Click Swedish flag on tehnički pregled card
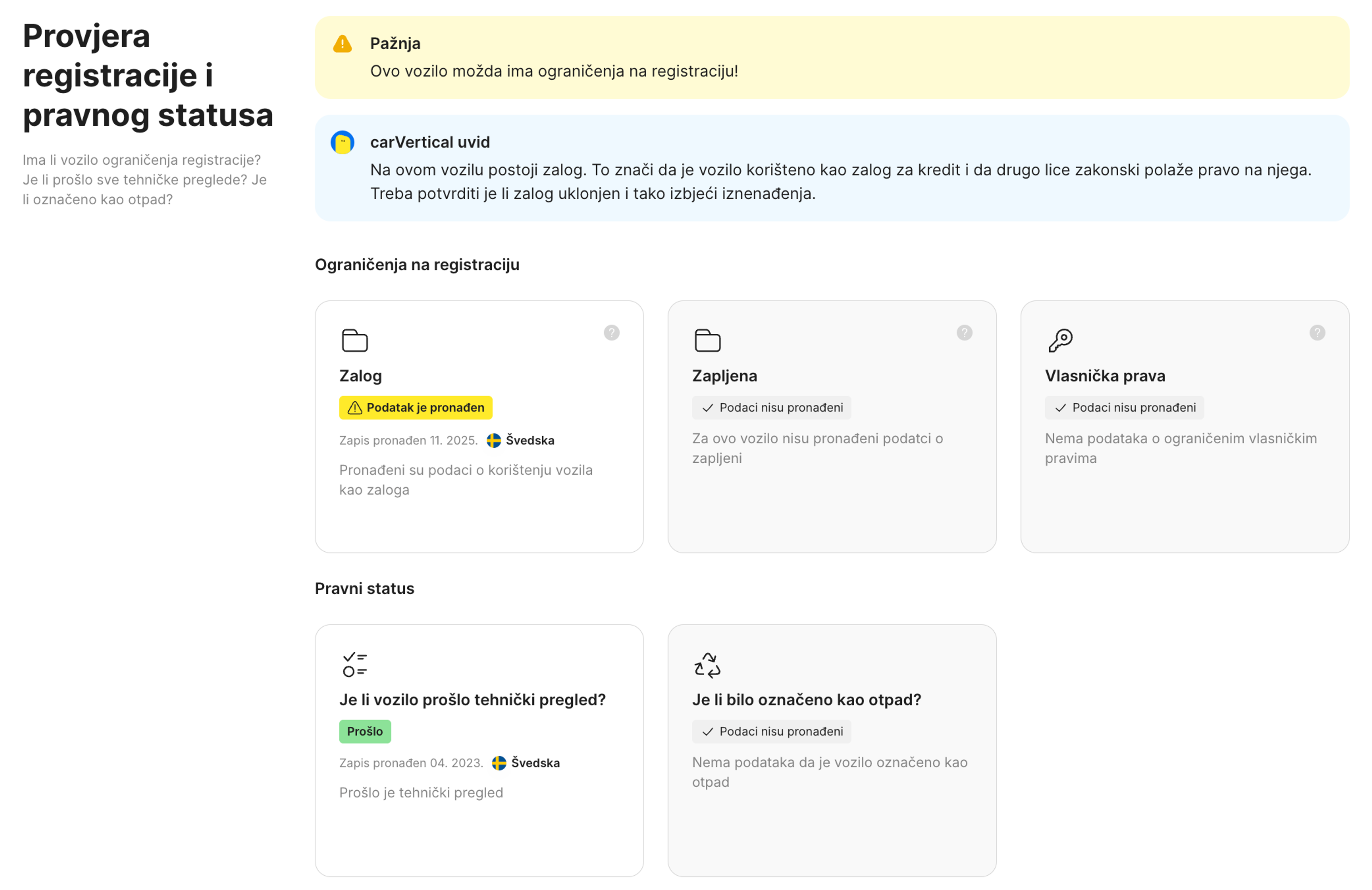The image size is (1372, 890). tap(499, 762)
